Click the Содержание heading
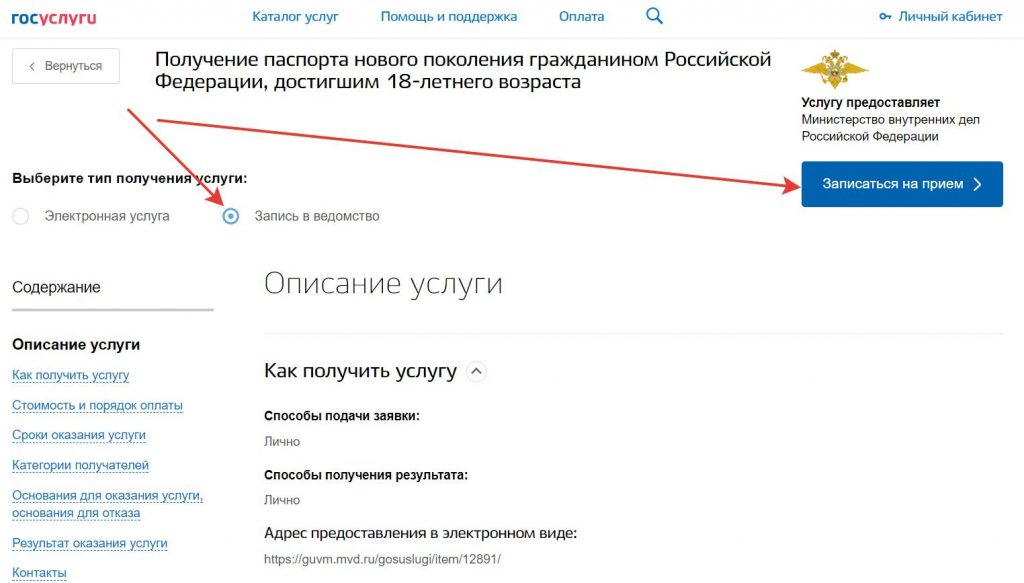1024x583 pixels. (x=56, y=287)
